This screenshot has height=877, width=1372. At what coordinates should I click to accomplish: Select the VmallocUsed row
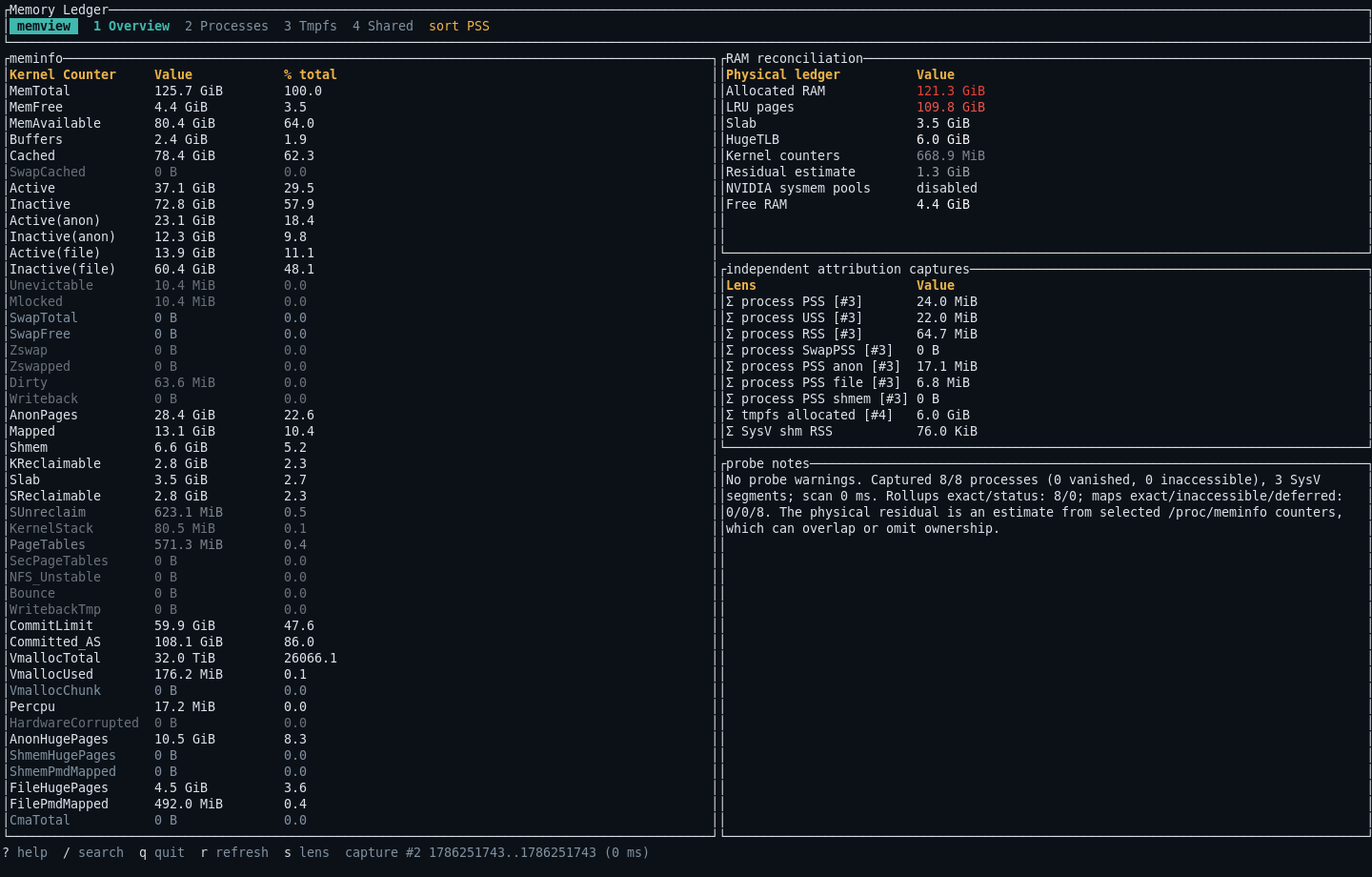click(360, 674)
